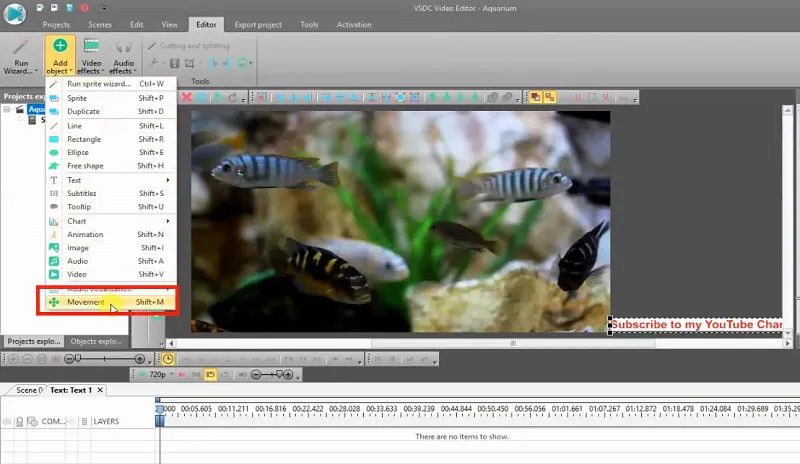Click timeline zoom out minus button
This screenshot has height=464, width=800.
pyautogui.click(x=69, y=359)
